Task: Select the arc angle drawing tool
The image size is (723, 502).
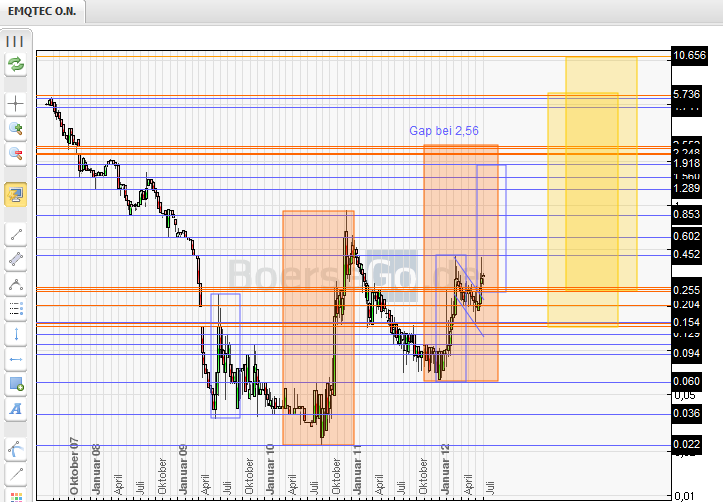Action: (16, 284)
